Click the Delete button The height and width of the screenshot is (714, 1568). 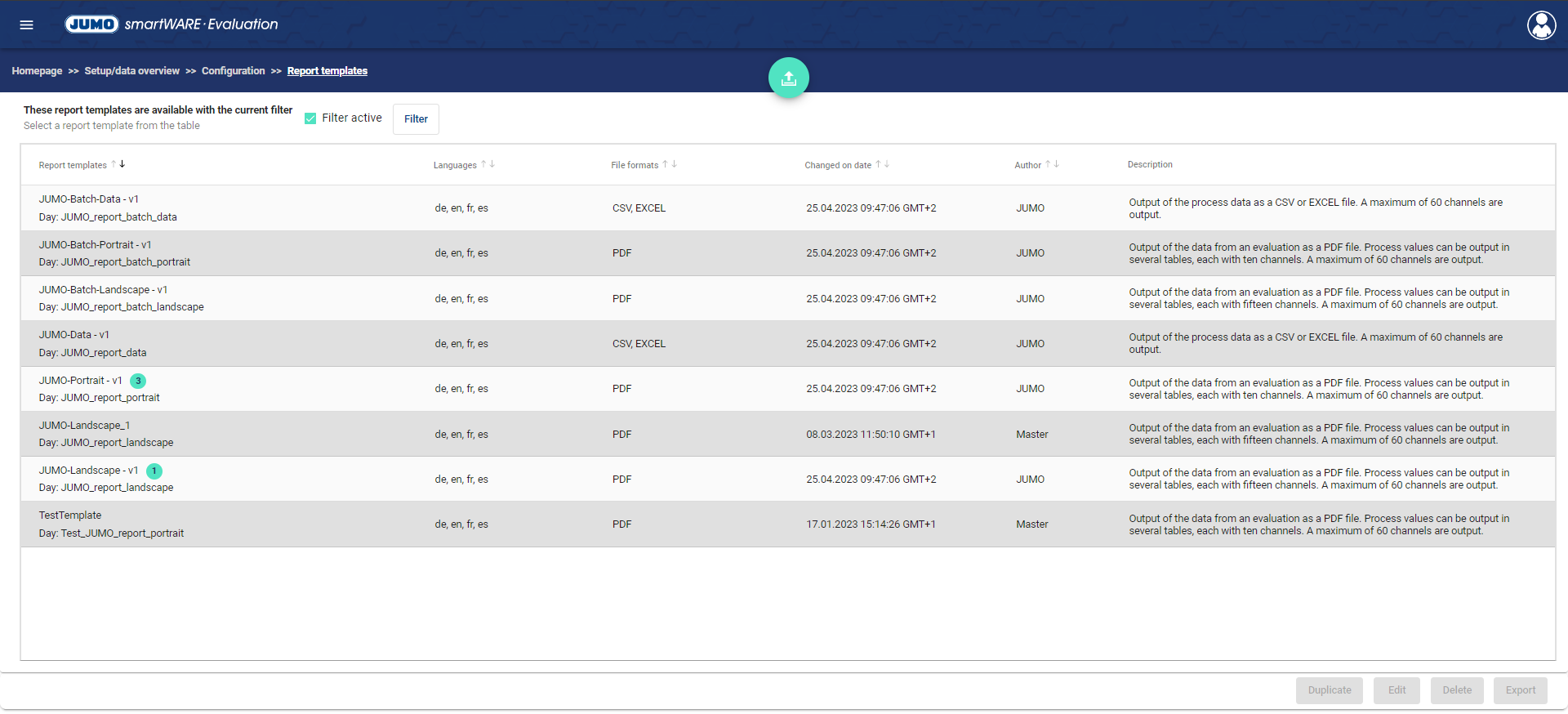(x=1456, y=690)
